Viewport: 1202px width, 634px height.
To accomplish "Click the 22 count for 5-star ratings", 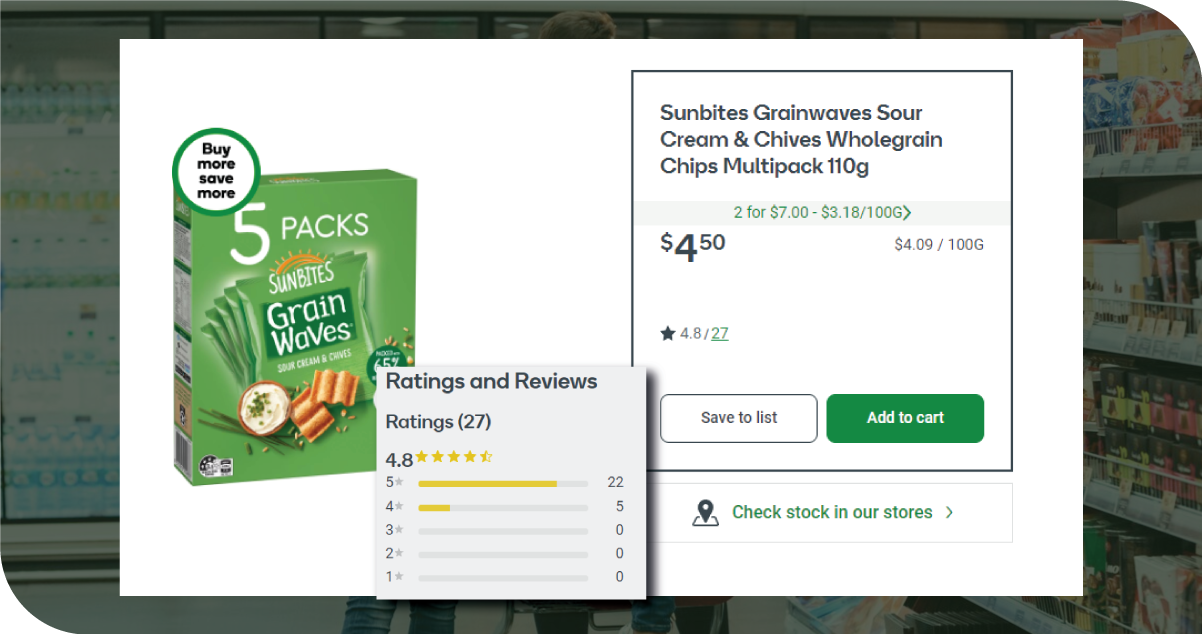I will [615, 482].
